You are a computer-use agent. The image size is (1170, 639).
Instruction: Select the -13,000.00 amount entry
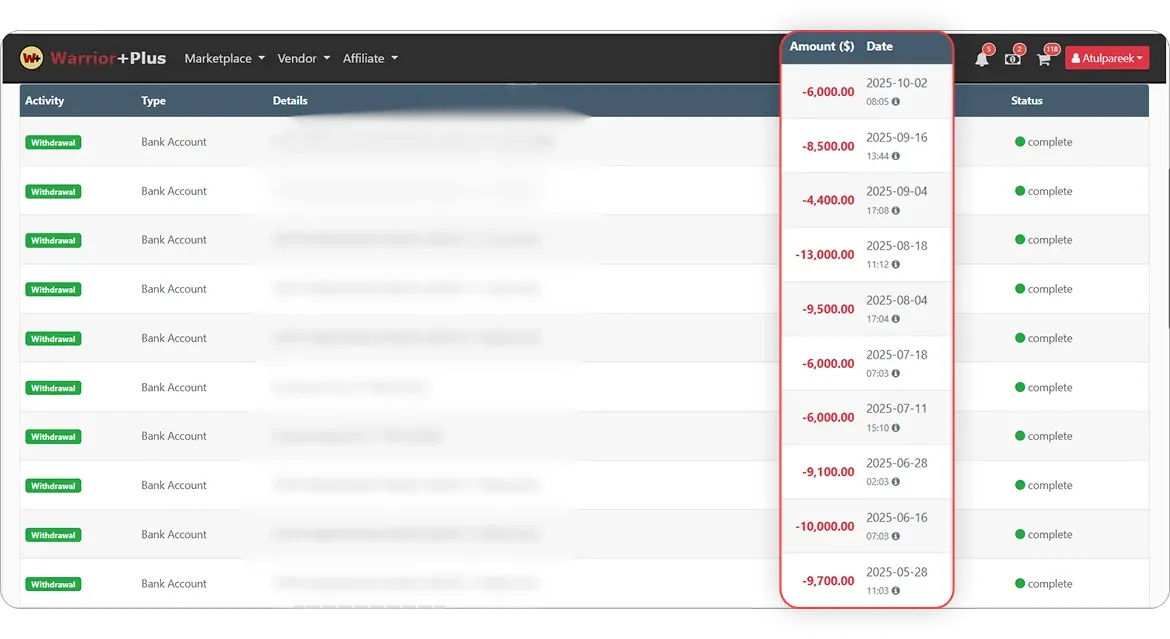tap(825, 255)
